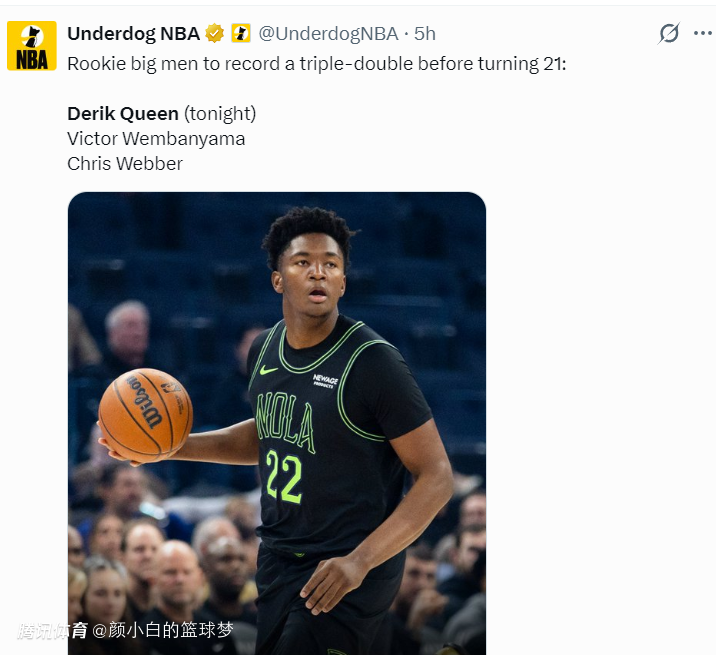Click the New Age sponsor patch on jersey
The width and height of the screenshot is (716, 655).
tap(325, 381)
